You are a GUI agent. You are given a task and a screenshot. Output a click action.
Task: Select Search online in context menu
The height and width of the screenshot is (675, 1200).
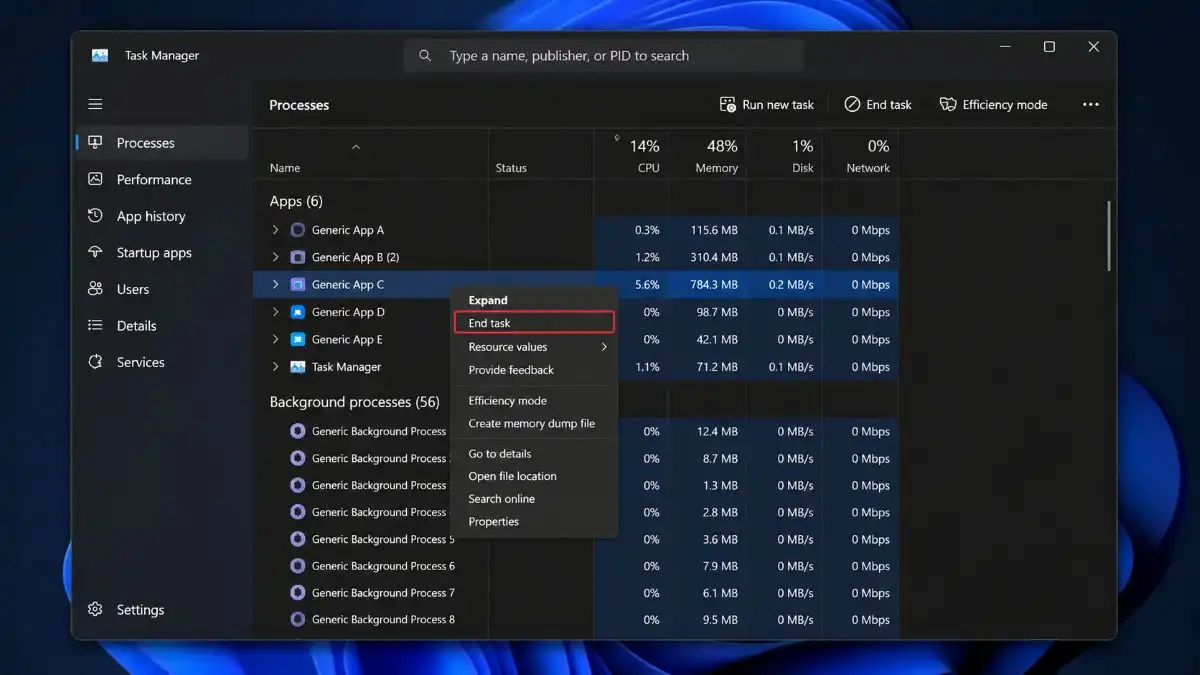tap(534, 499)
